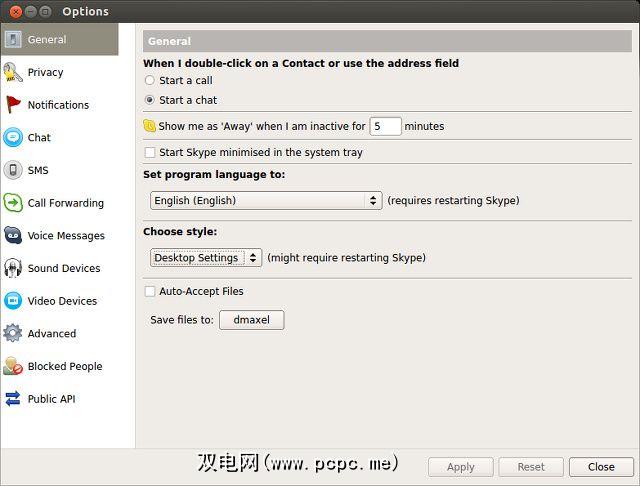
Task: Minimize the Options window
Action: point(31,12)
